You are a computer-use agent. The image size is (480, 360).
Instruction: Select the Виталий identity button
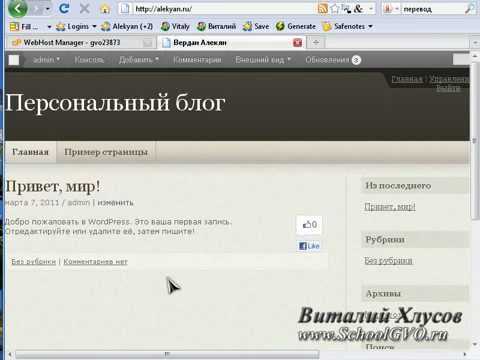pyautogui.click(x=216, y=26)
